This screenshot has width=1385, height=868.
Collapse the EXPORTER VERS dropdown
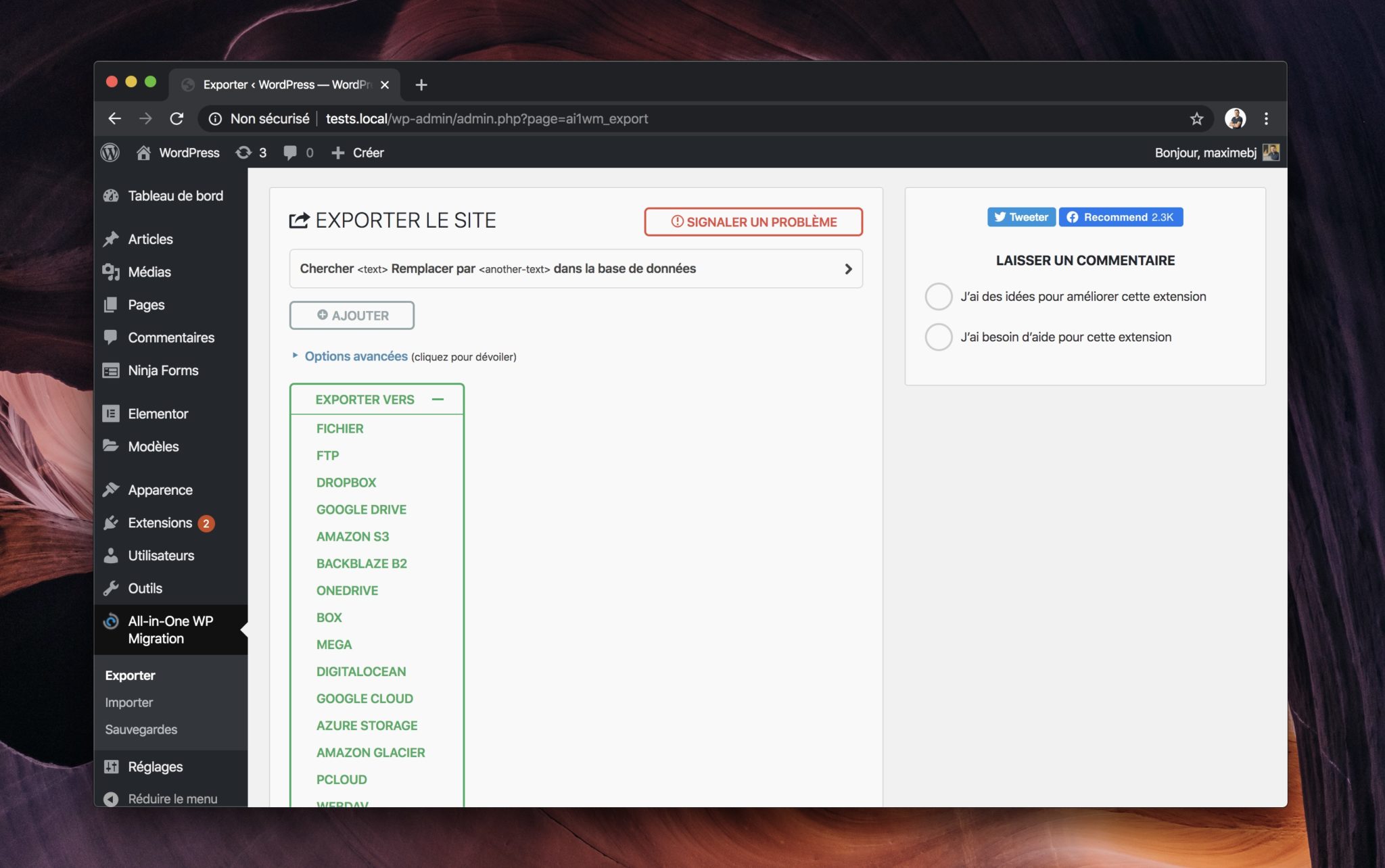(x=438, y=400)
